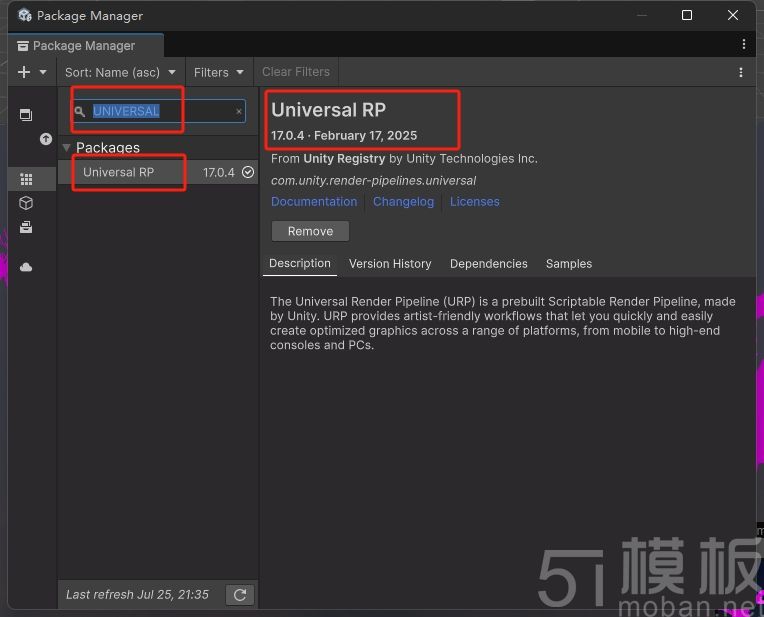Clear the search field with the x

pyautogui.click(x=239, y=111)
